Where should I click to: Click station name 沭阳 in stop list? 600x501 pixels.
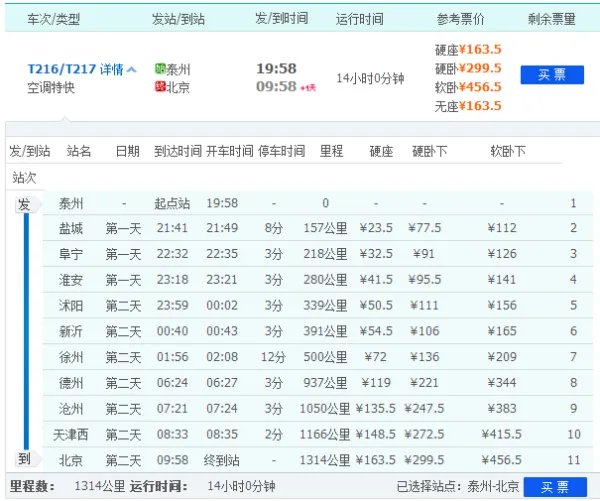point(71,305)
